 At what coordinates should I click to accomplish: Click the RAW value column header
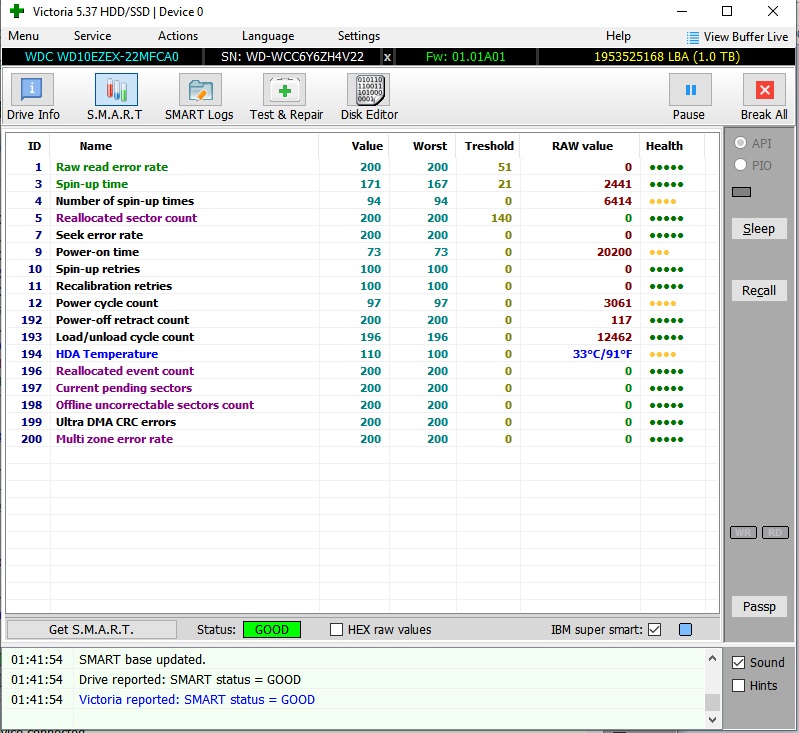(582, 146)
